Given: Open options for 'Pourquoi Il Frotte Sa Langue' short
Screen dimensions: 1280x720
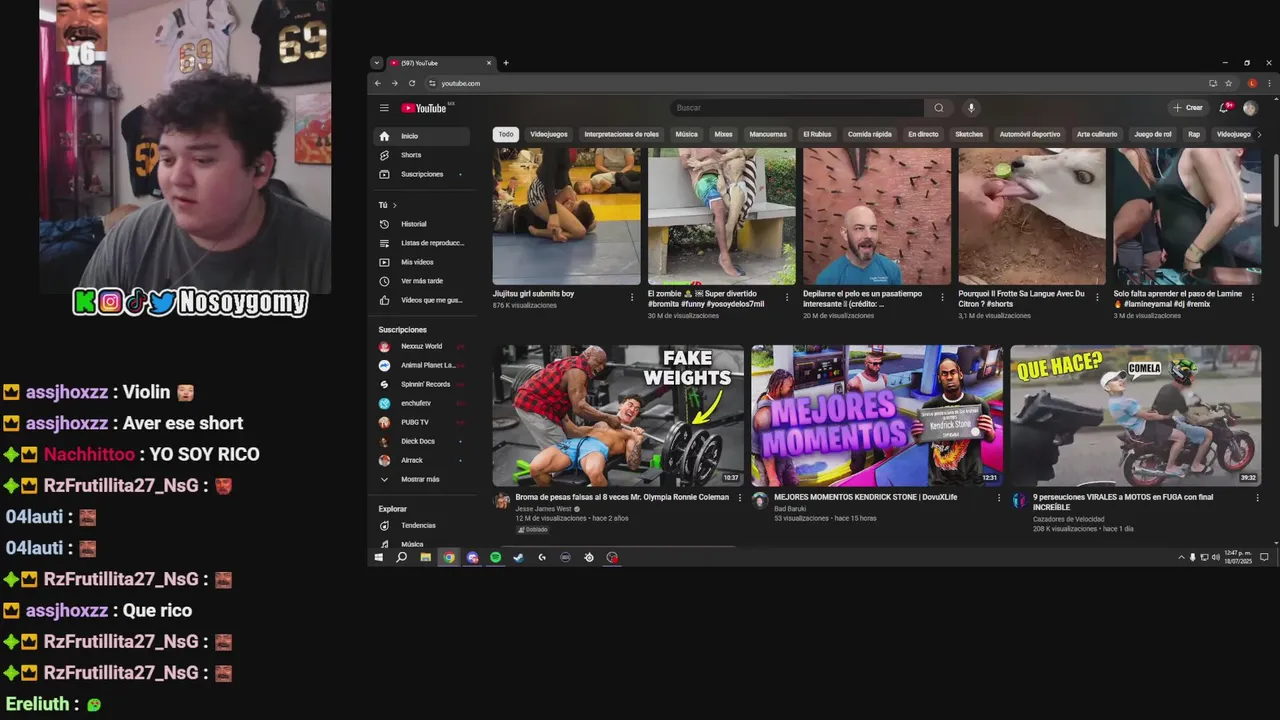Looking at the screenshot, I should (x=1098, y=297).
